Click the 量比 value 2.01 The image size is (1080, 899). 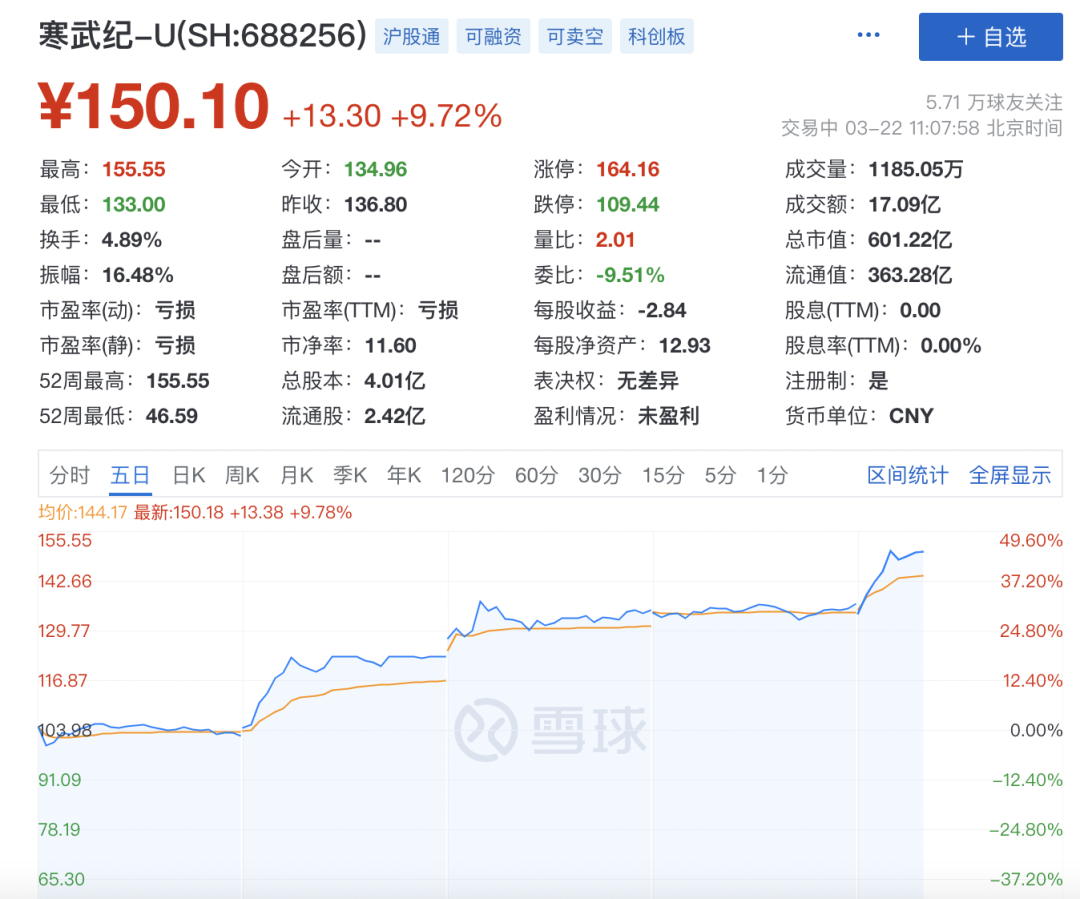point(615,240)
